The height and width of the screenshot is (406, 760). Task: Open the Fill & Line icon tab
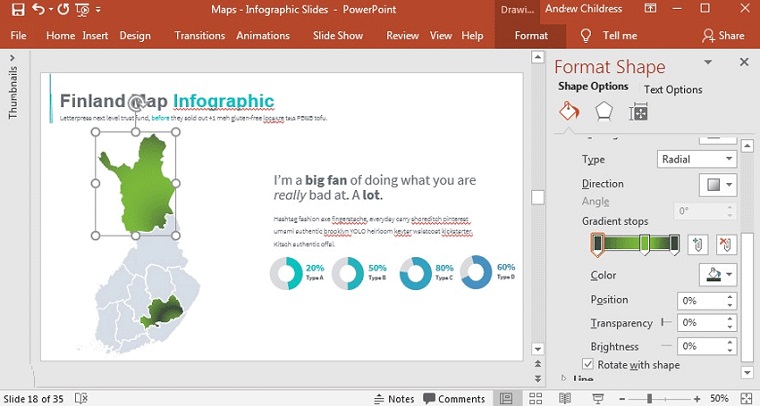point(568,112)
